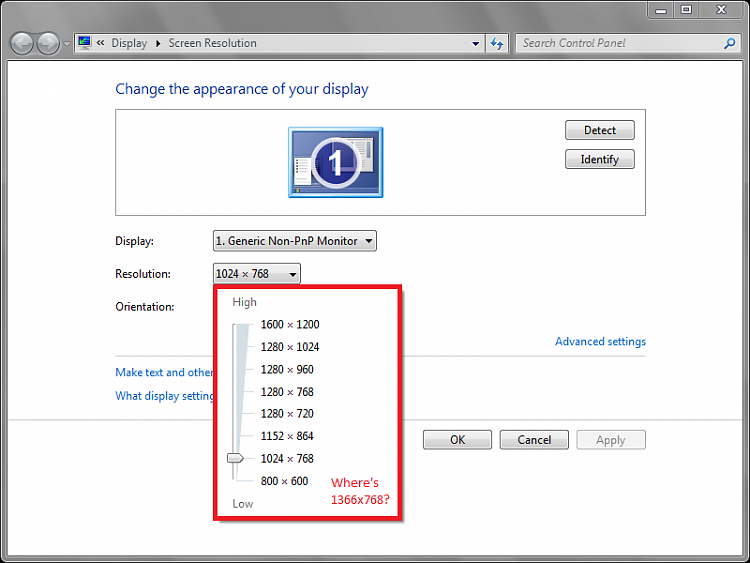
Task: Maximize the Screen Resolution window
Action: pos(686,10)
